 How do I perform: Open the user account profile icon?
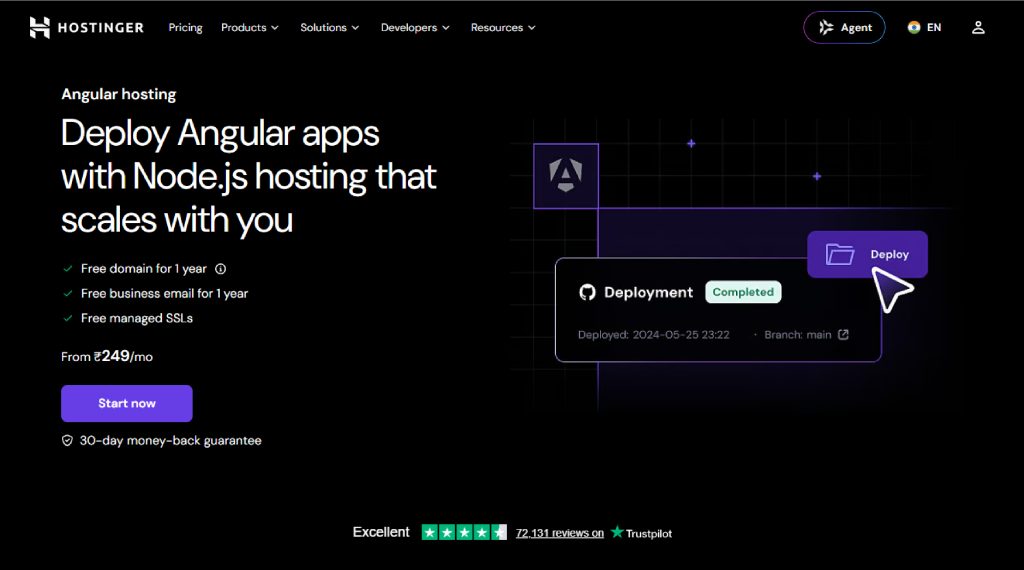(x=978, y=27)
